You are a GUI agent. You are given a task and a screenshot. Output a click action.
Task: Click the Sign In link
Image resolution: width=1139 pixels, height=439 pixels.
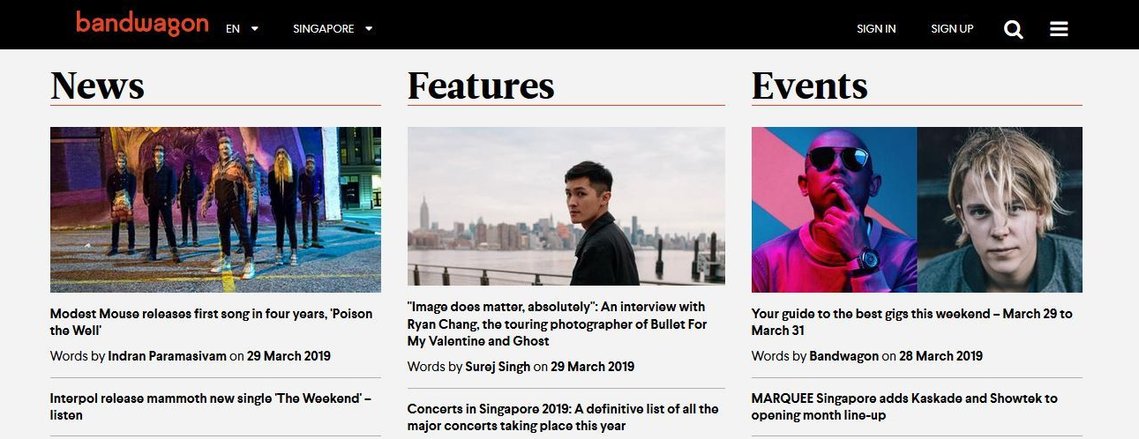(876, 29)
